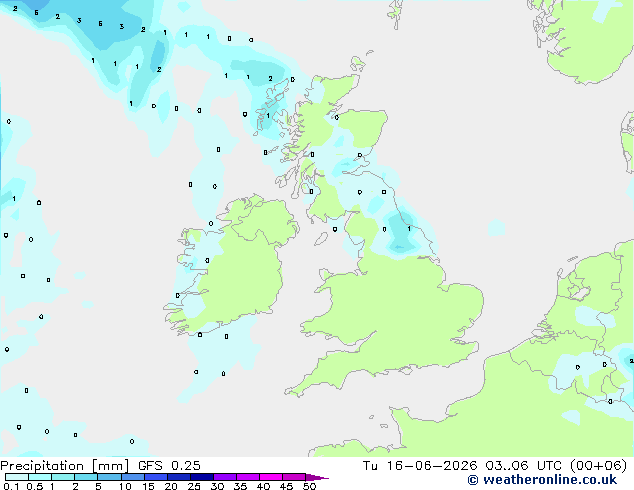This screenshot has width=634, height=490.
Task: Click the date 'Tu 16-06-2026' text
Action: point(420,466)
